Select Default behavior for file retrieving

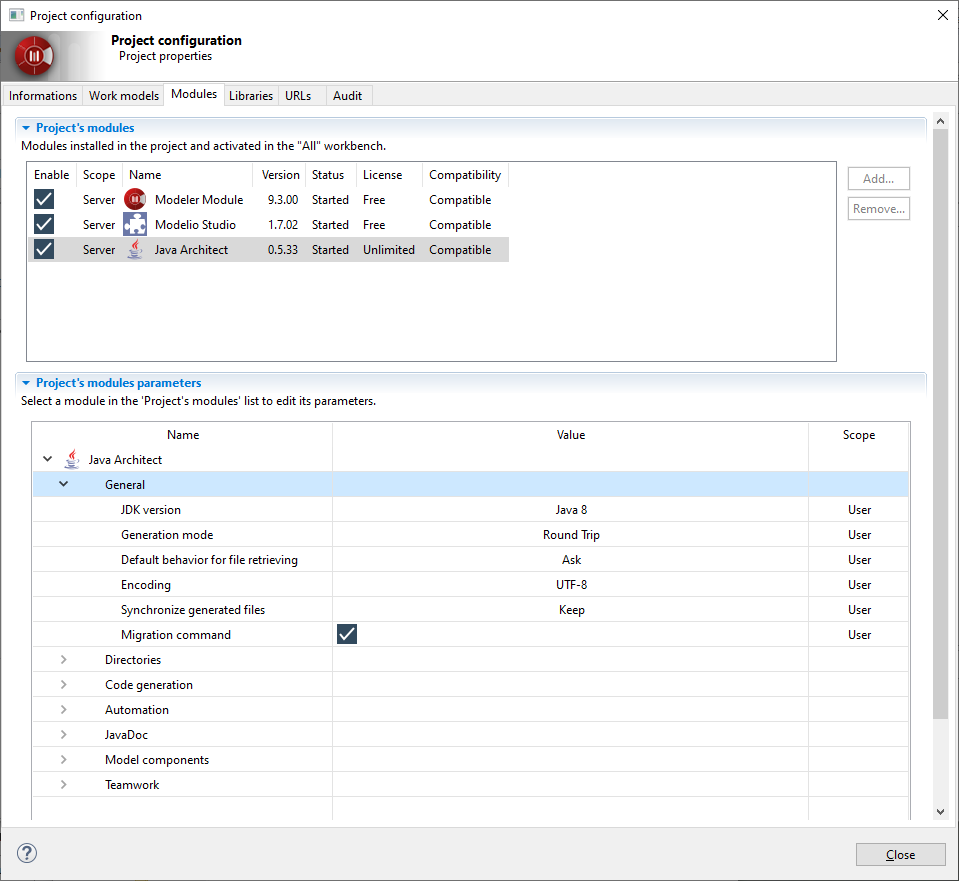point(209,560)
